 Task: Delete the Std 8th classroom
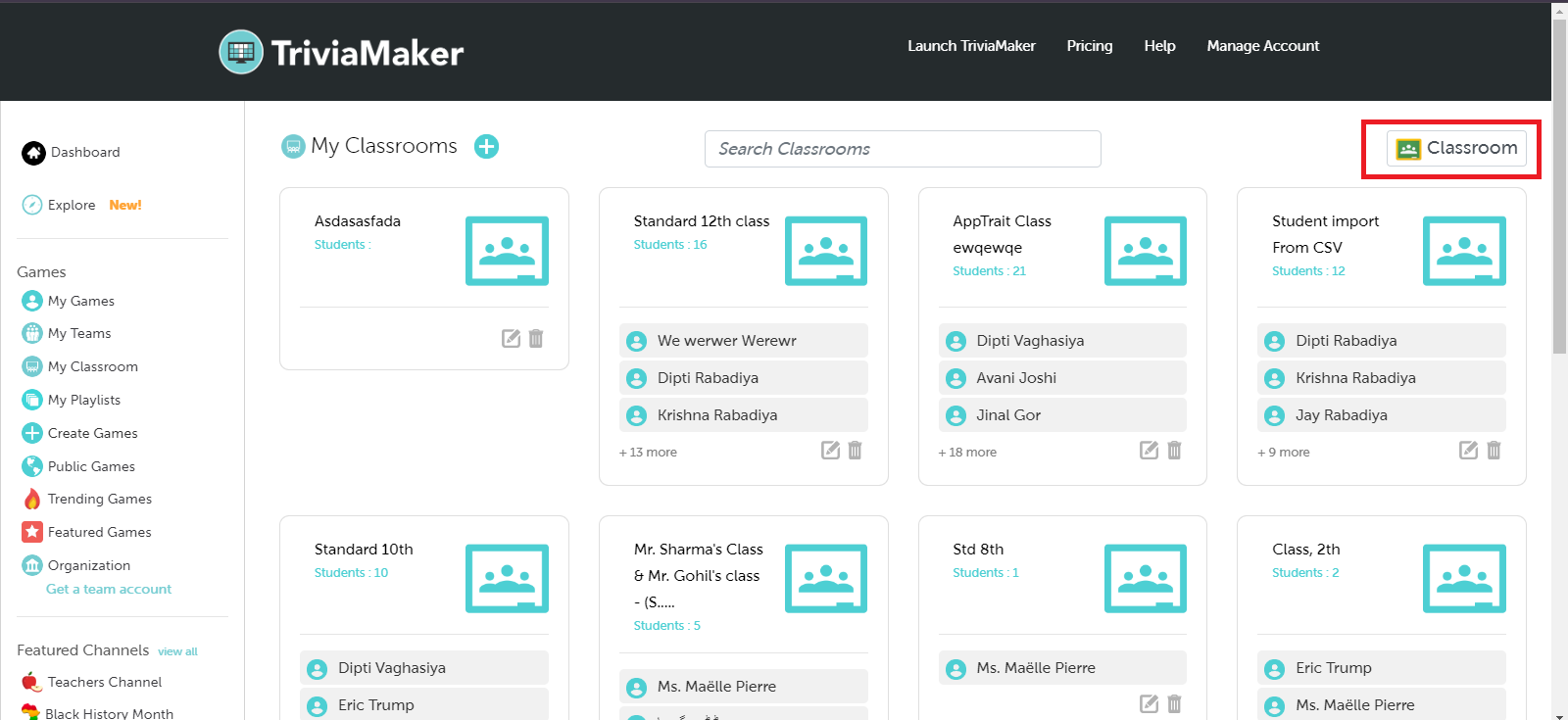(x=1174, y=703)
